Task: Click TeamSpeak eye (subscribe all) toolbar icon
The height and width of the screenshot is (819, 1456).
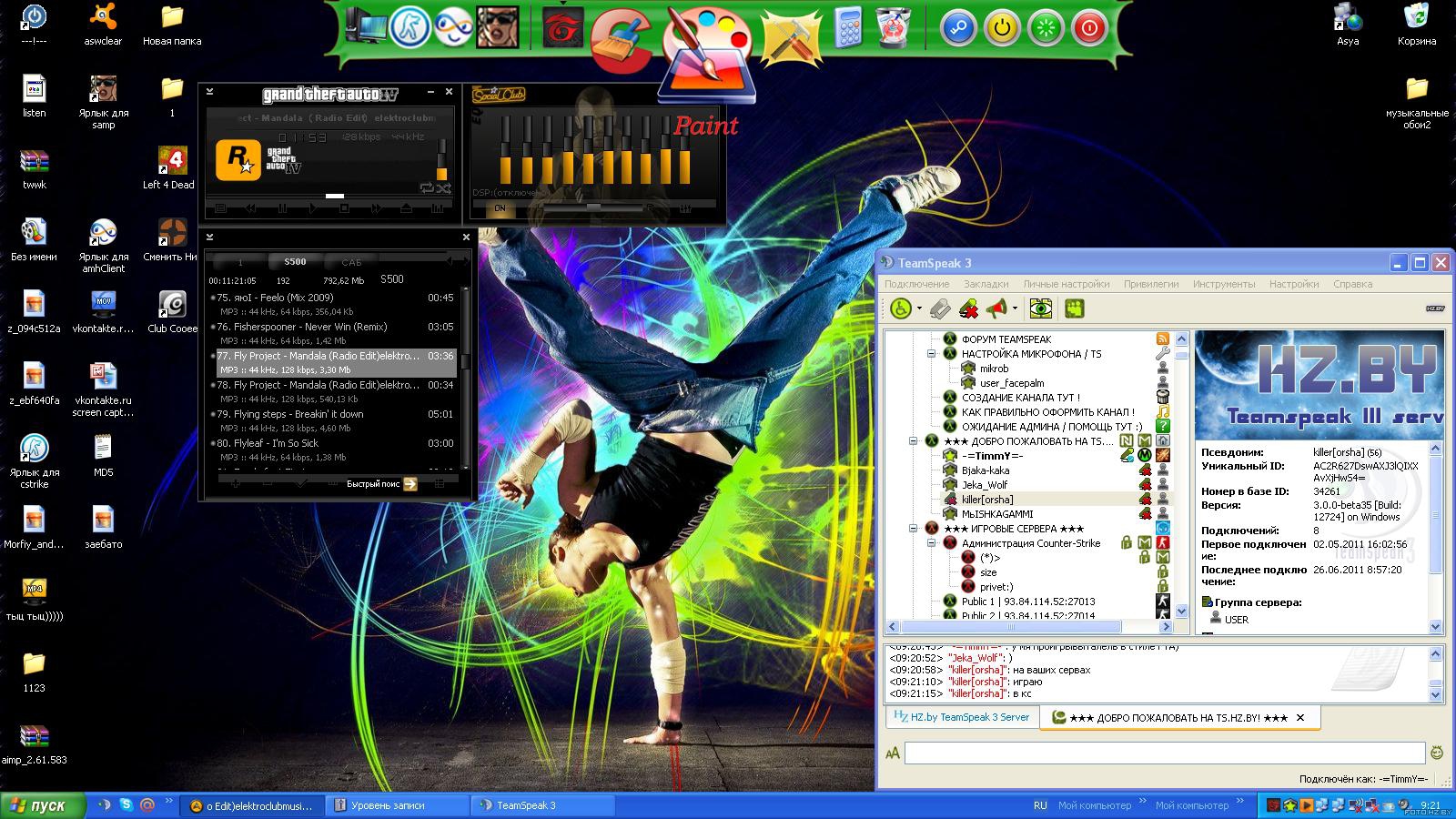Action: click(x=1041, y=309)
